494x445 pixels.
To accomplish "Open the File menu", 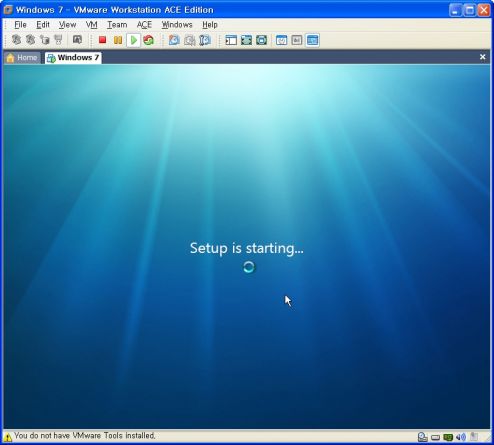I will point(20,25).
